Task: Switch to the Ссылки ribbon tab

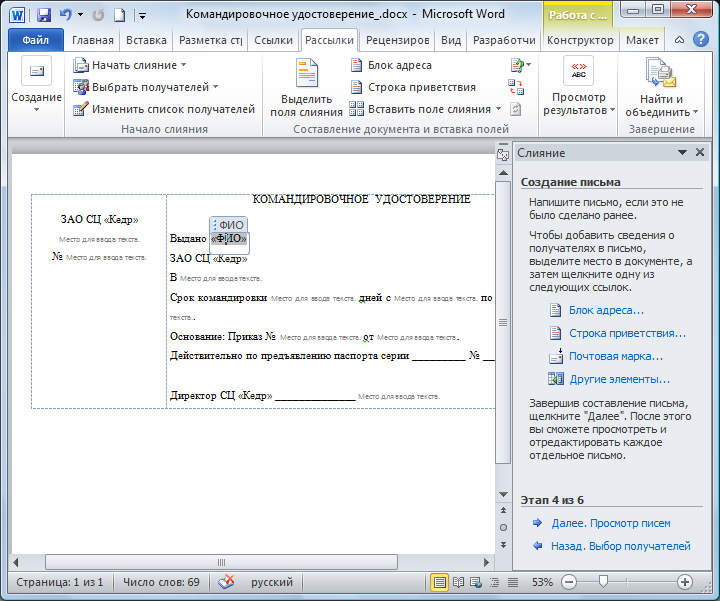Action: tap(273, 40)
